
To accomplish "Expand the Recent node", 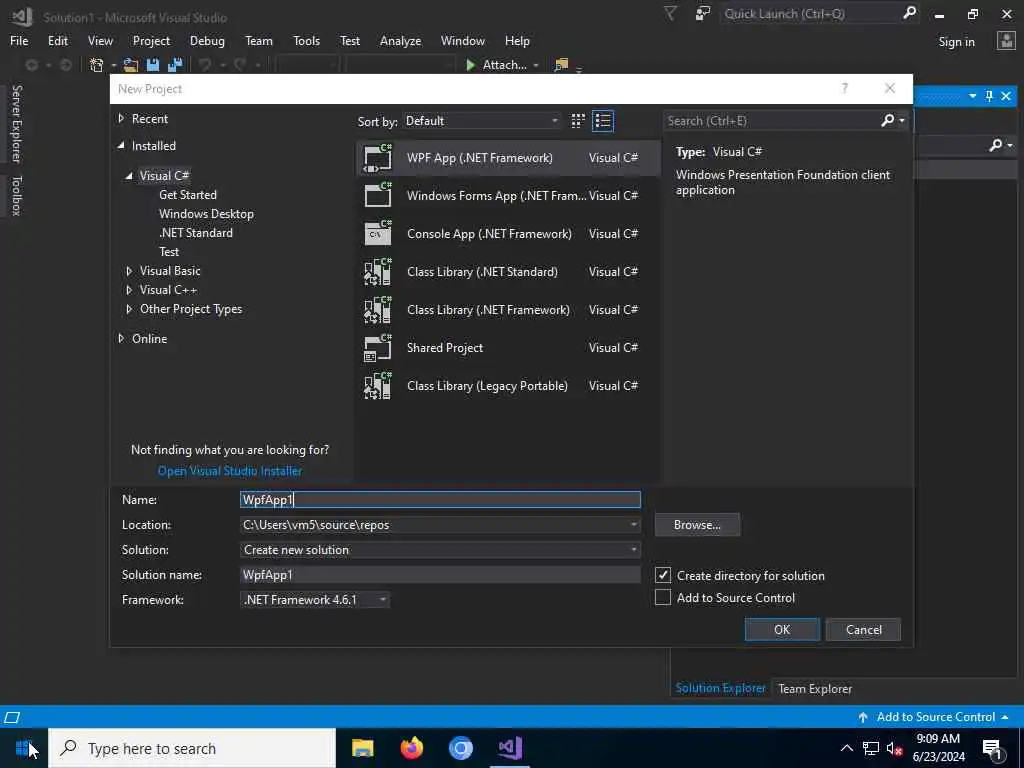I will (x=121, y=118).
